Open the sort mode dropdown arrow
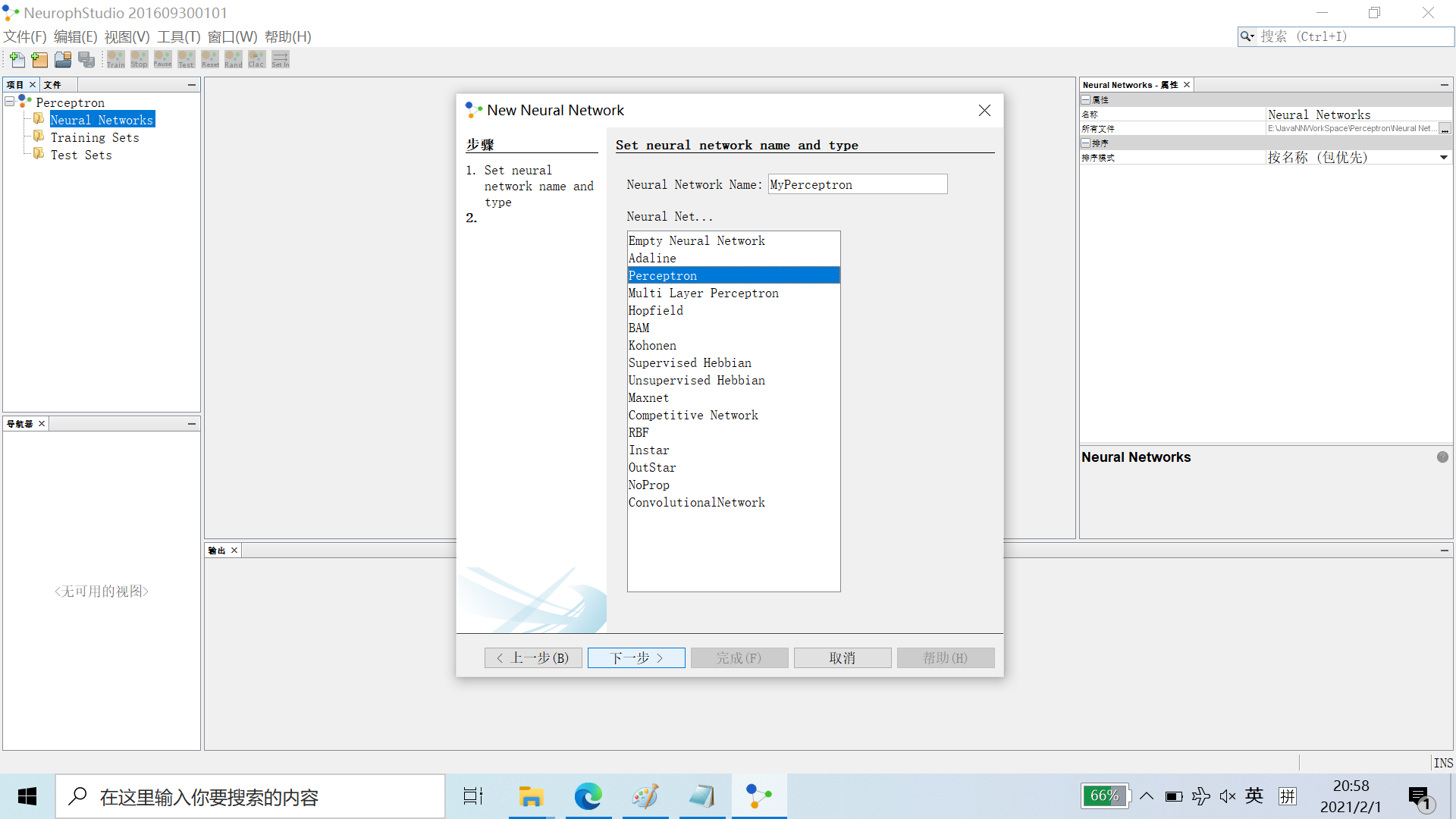The image size is (1456, 819). click(x=1443, y=158)
